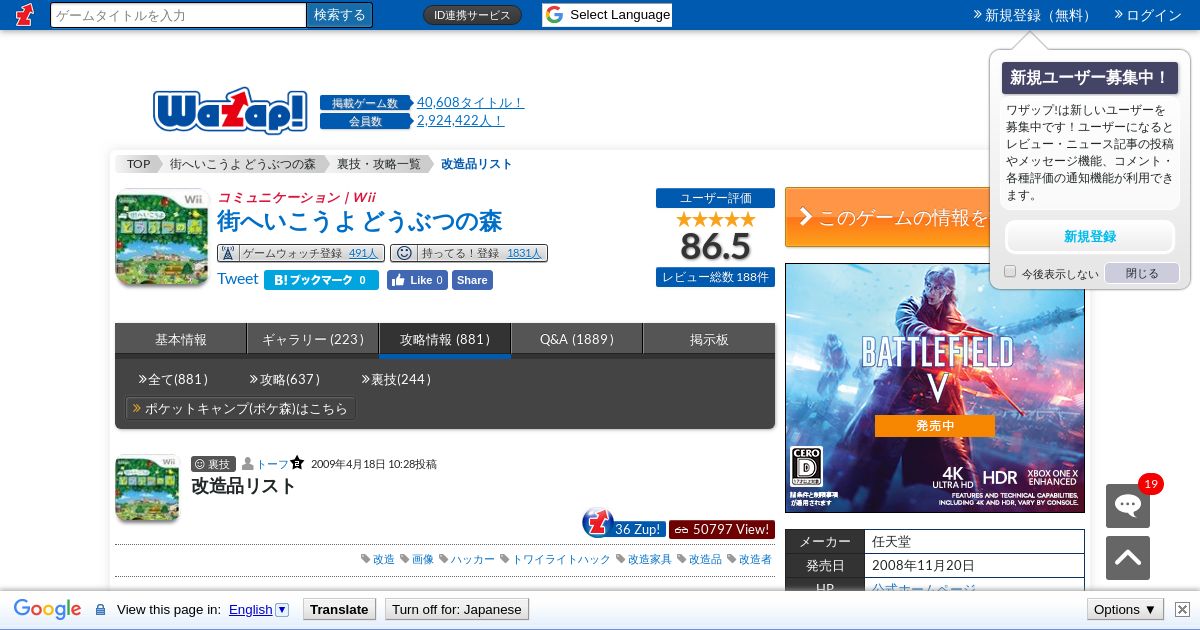The height and width of the screenshot is (630, 1200).
Task: Click the smiley icon for 持ってる！登録
Action: [x=403, y=253]
